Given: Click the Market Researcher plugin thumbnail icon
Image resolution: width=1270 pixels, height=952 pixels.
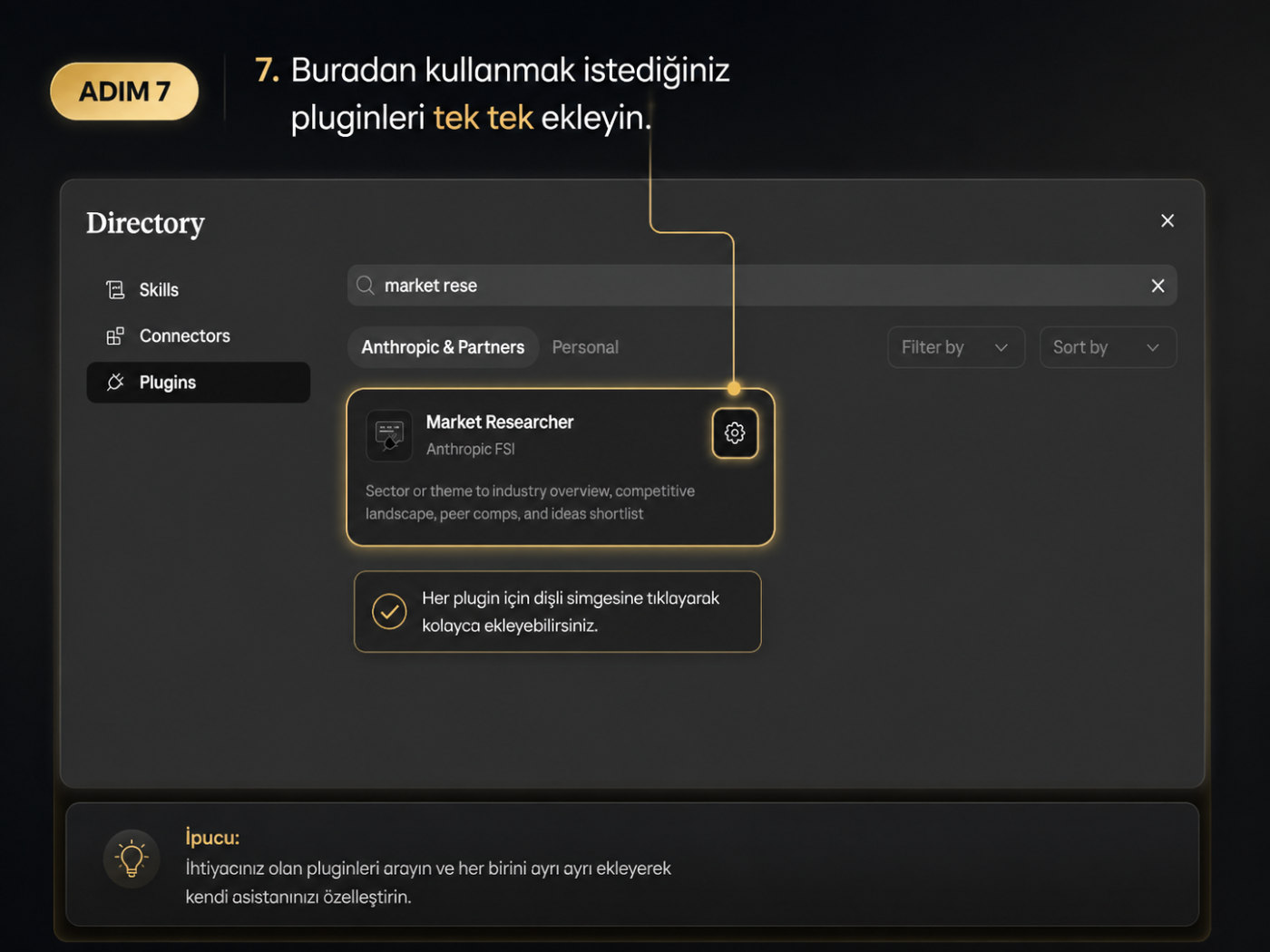Looking at the screenshot, I should [x=389, y=435].
